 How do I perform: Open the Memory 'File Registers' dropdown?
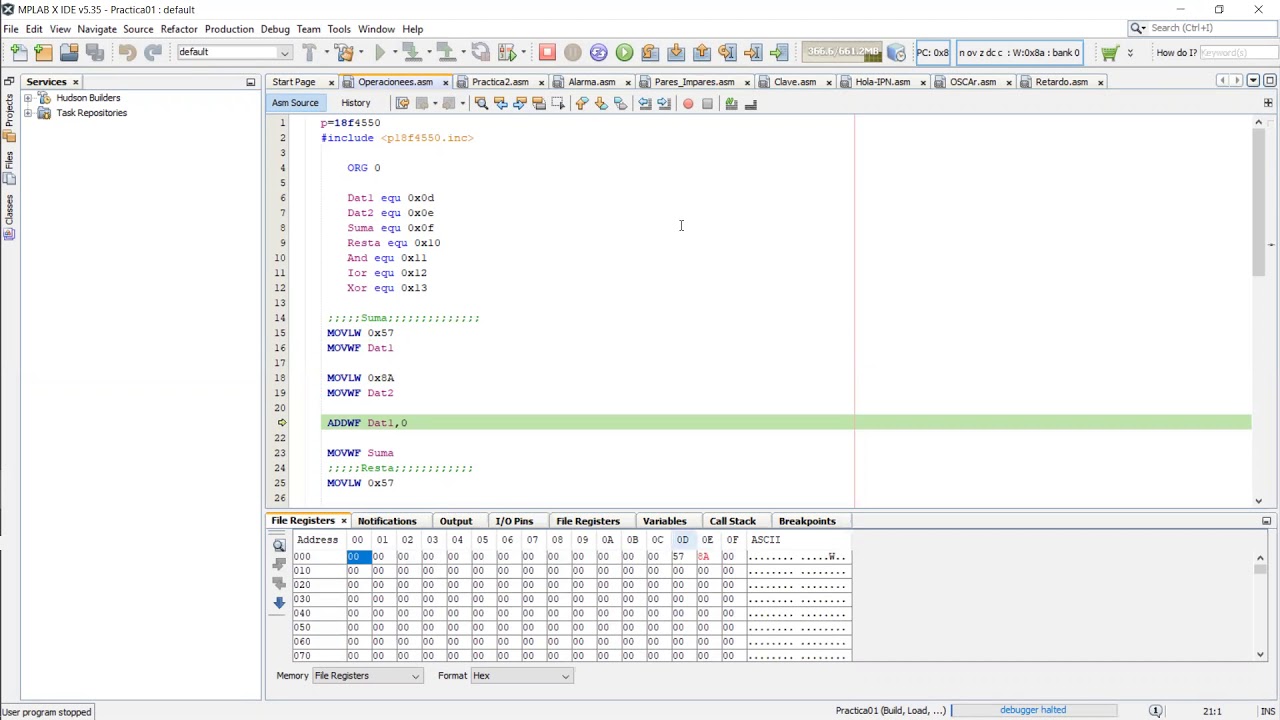pos(367,676)
